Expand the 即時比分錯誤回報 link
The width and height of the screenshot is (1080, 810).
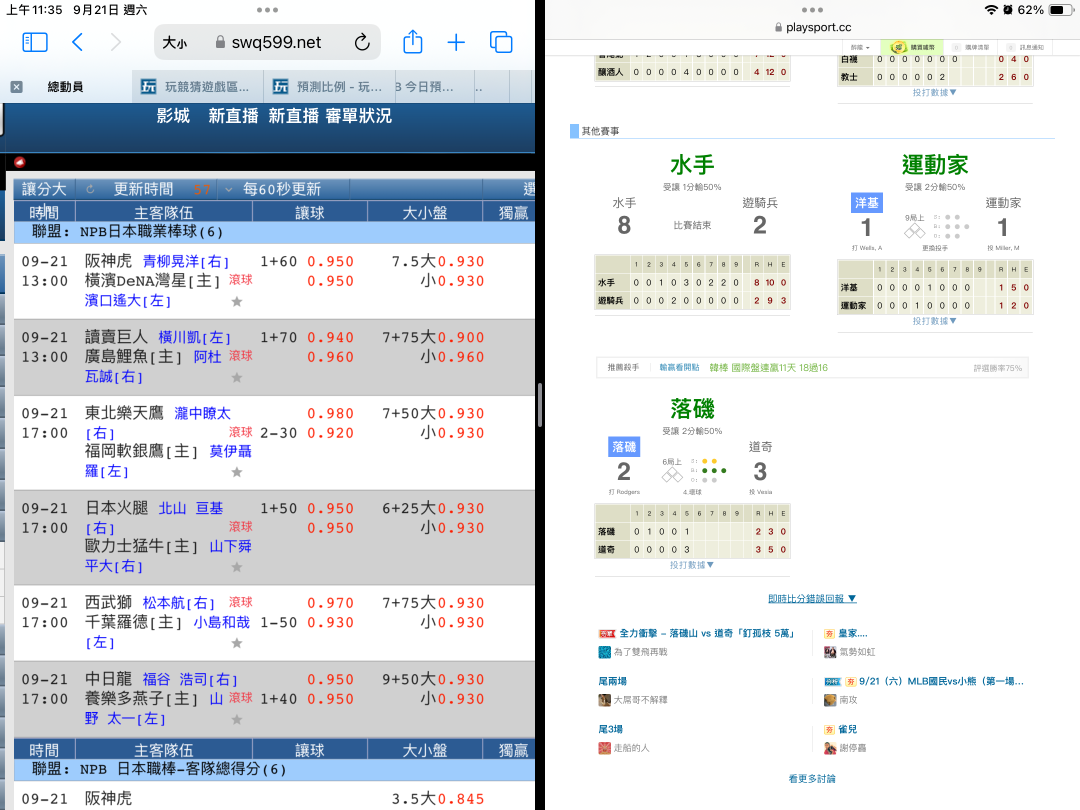tap(812, 599)
